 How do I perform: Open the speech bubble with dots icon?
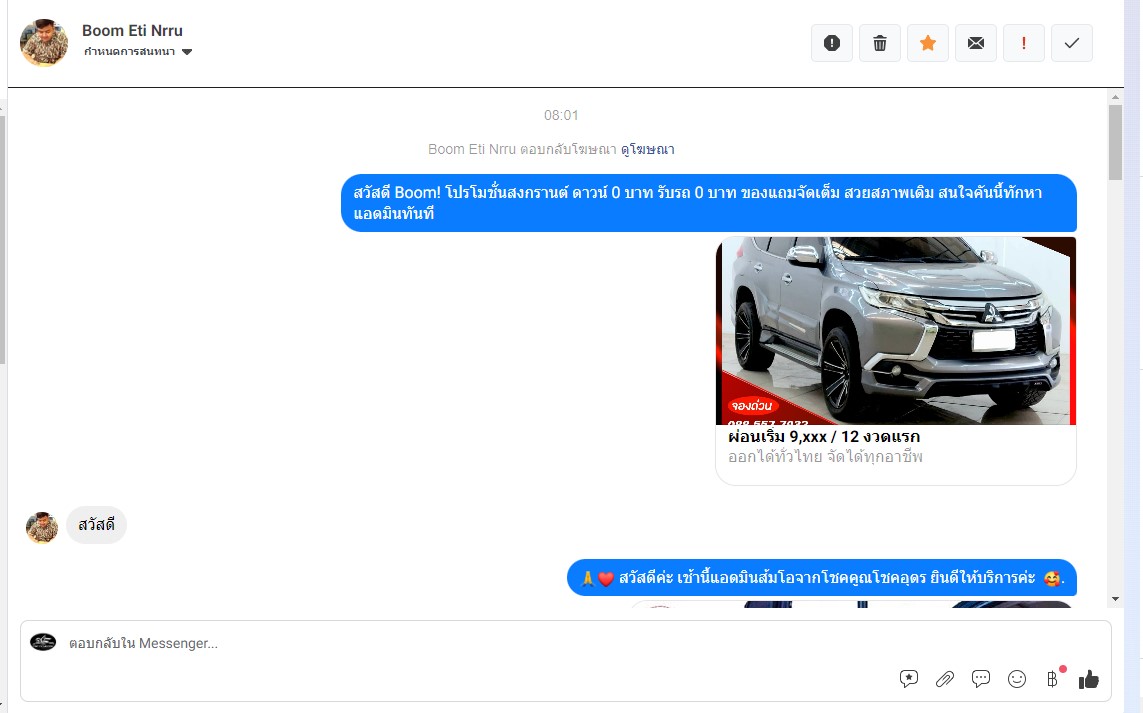pos(981,679)
